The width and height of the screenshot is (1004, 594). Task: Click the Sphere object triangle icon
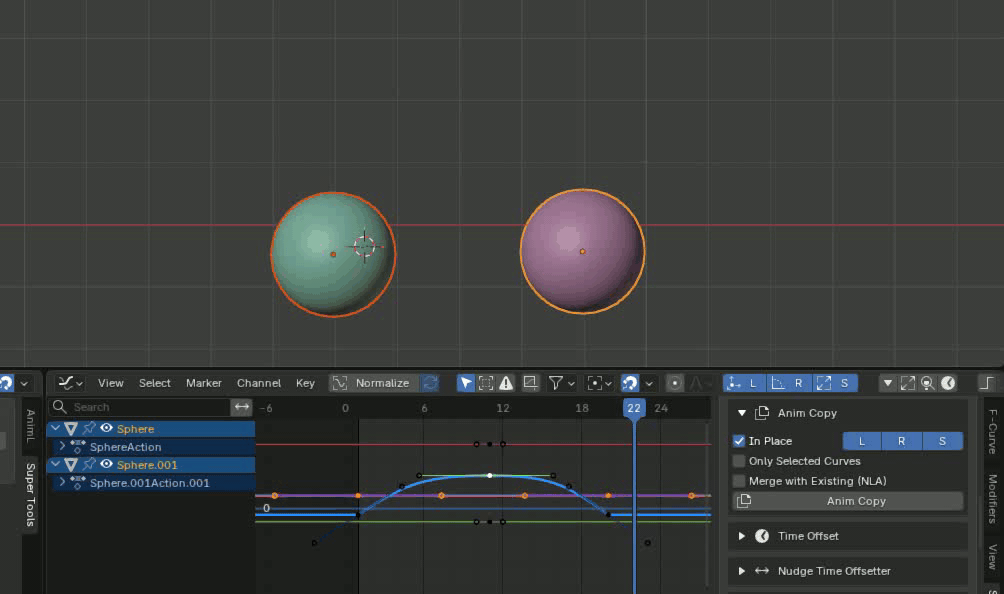coord(71,428)
